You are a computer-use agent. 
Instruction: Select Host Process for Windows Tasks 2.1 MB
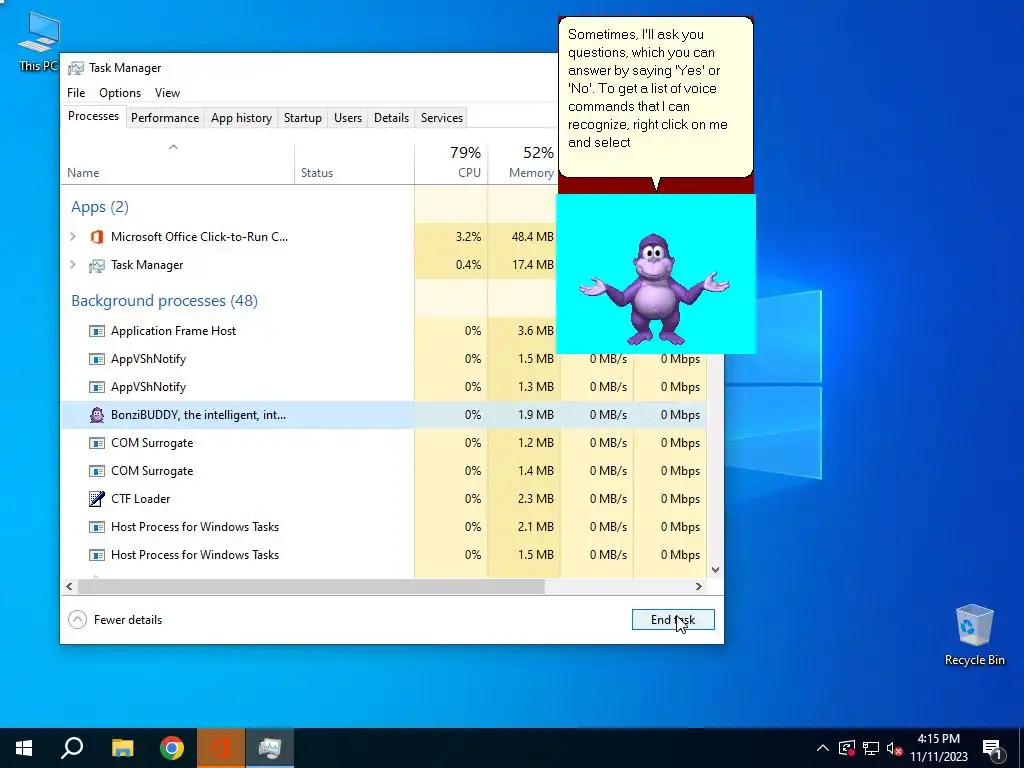click(383, 527)
